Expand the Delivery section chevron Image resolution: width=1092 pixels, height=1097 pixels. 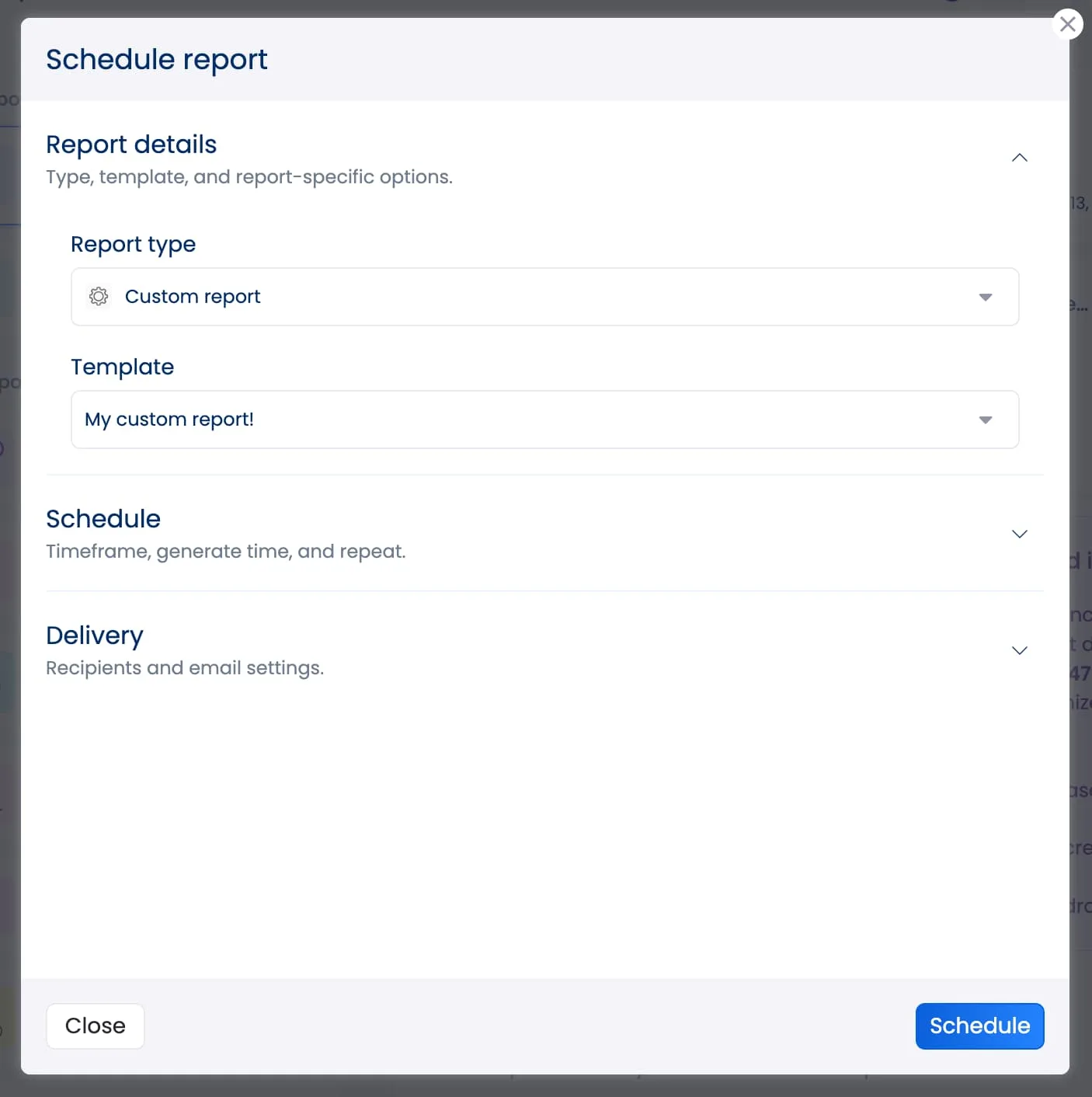pos(1019,650)
